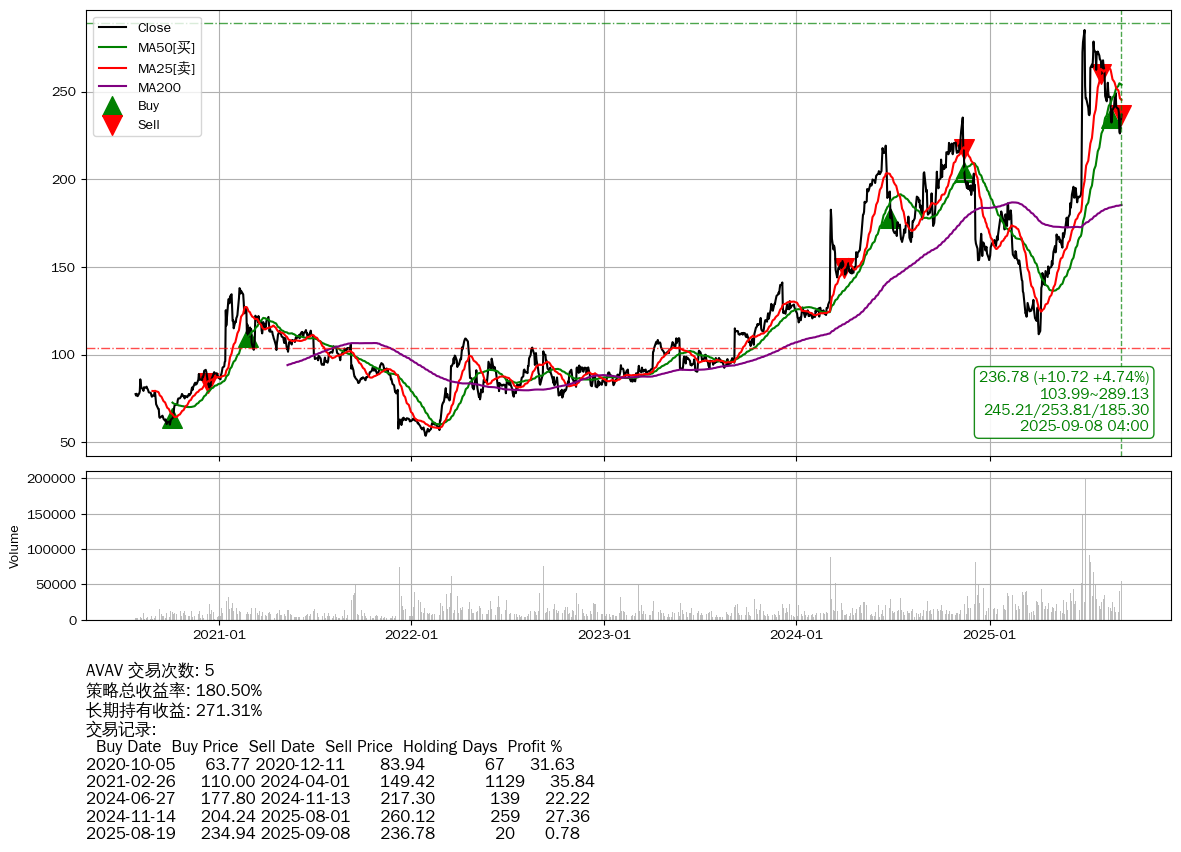Click the green Buy triangle in the legend
1181x852 pixels.
click(x=113, y=106)
